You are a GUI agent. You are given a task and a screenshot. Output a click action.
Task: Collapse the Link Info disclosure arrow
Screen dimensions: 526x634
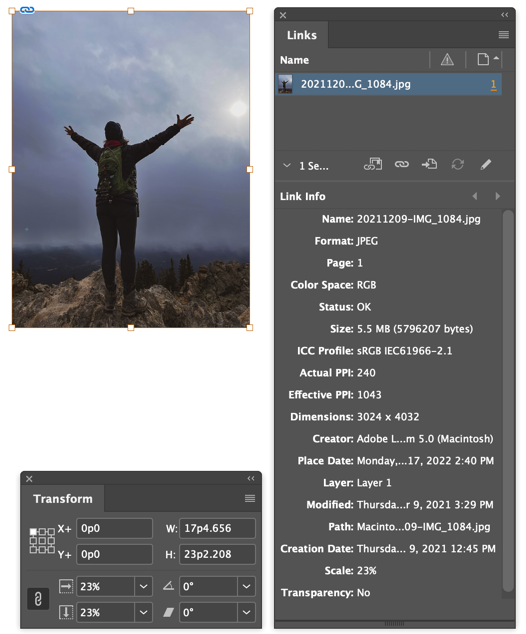[x=287, y=165]
